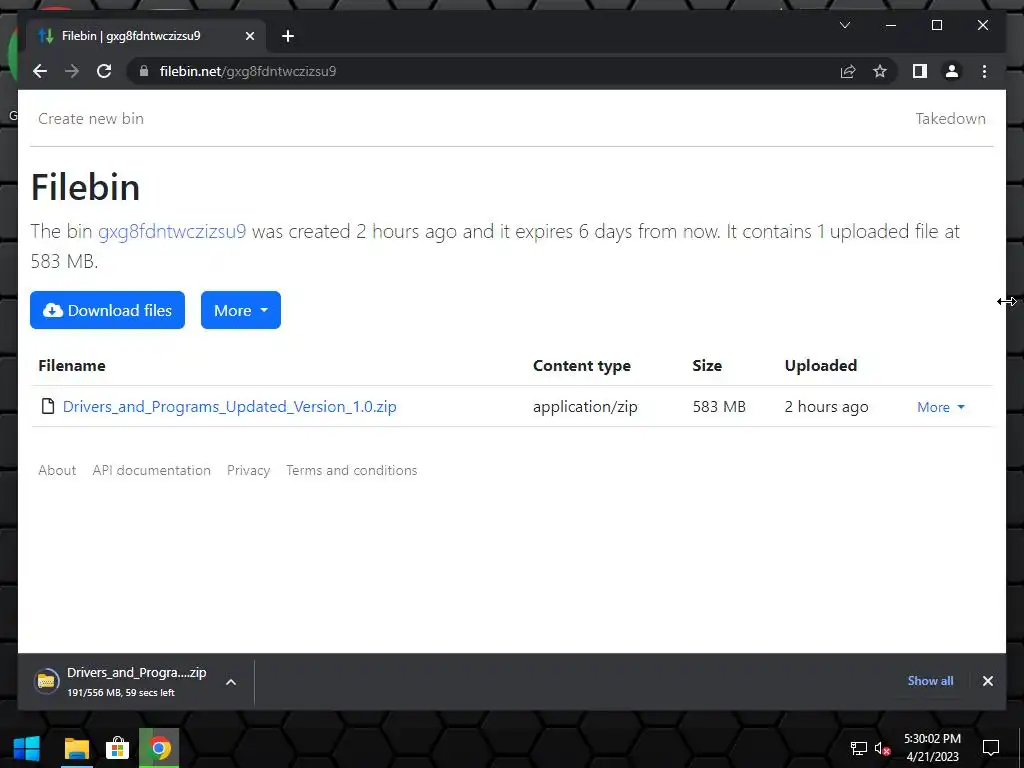This screenshot has width=1024, height=768.
Task: Click the application/zip content type cell
Action: [585, 406]
